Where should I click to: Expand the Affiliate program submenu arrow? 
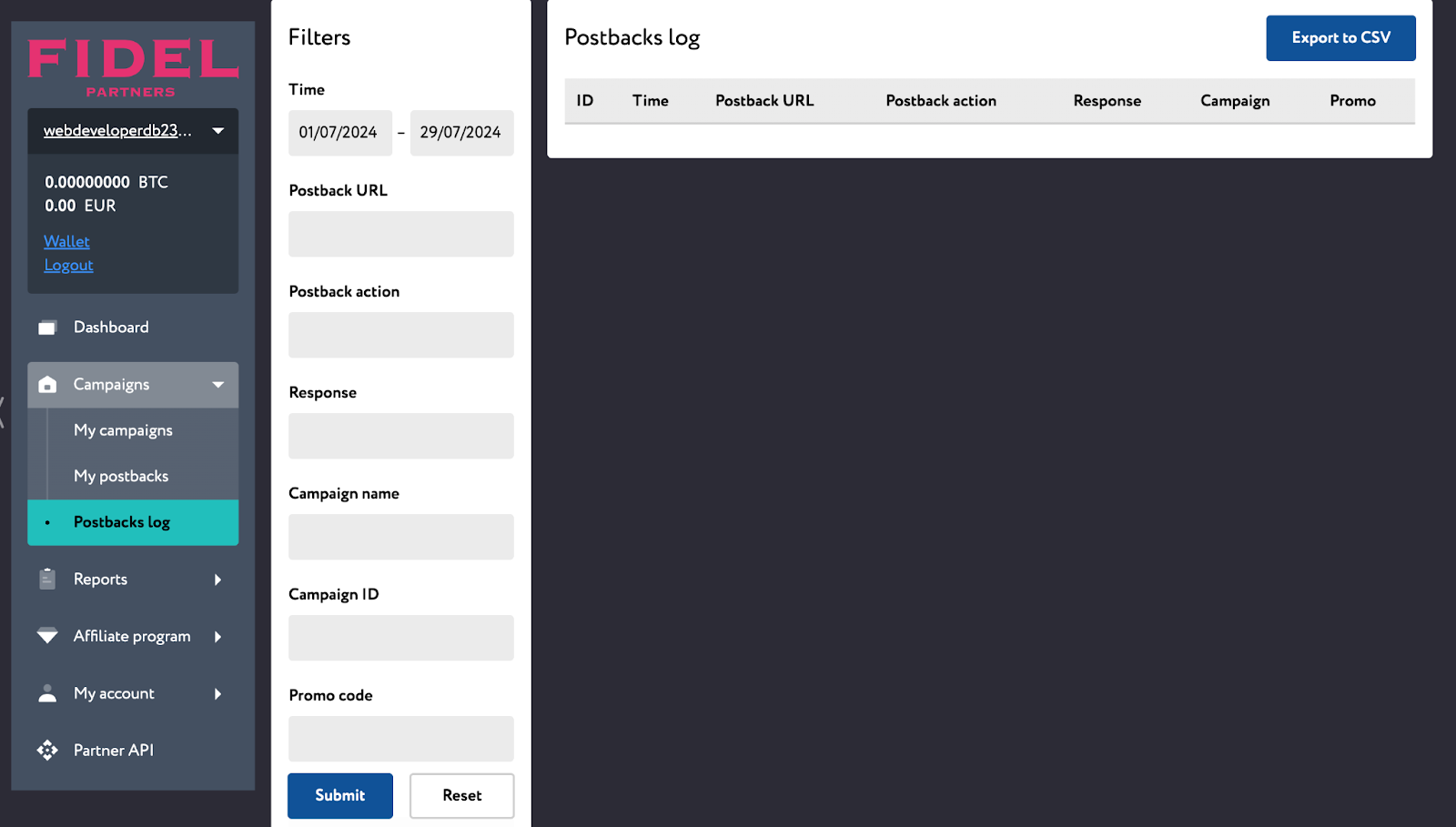pyautogui.click(x=217, y=637)
